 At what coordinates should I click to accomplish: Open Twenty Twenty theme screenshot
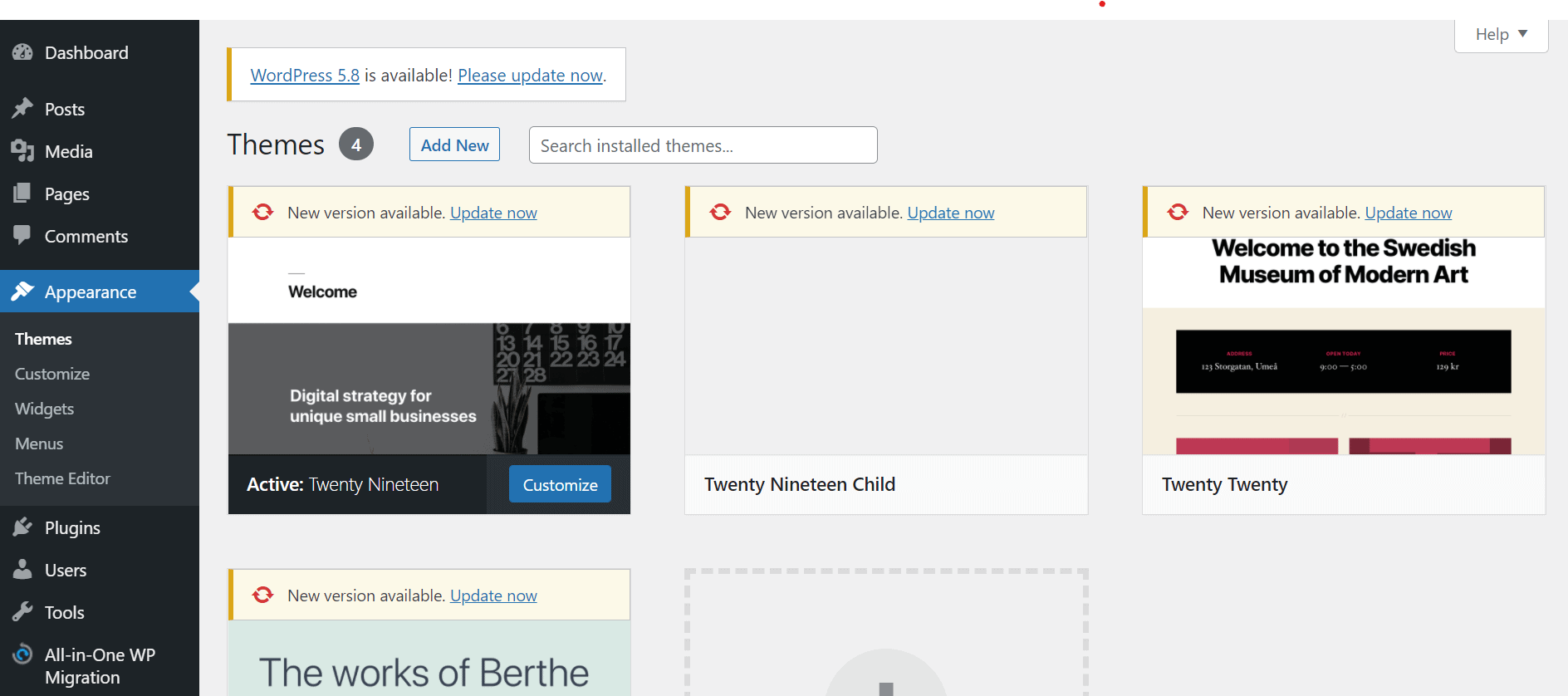1344,346
